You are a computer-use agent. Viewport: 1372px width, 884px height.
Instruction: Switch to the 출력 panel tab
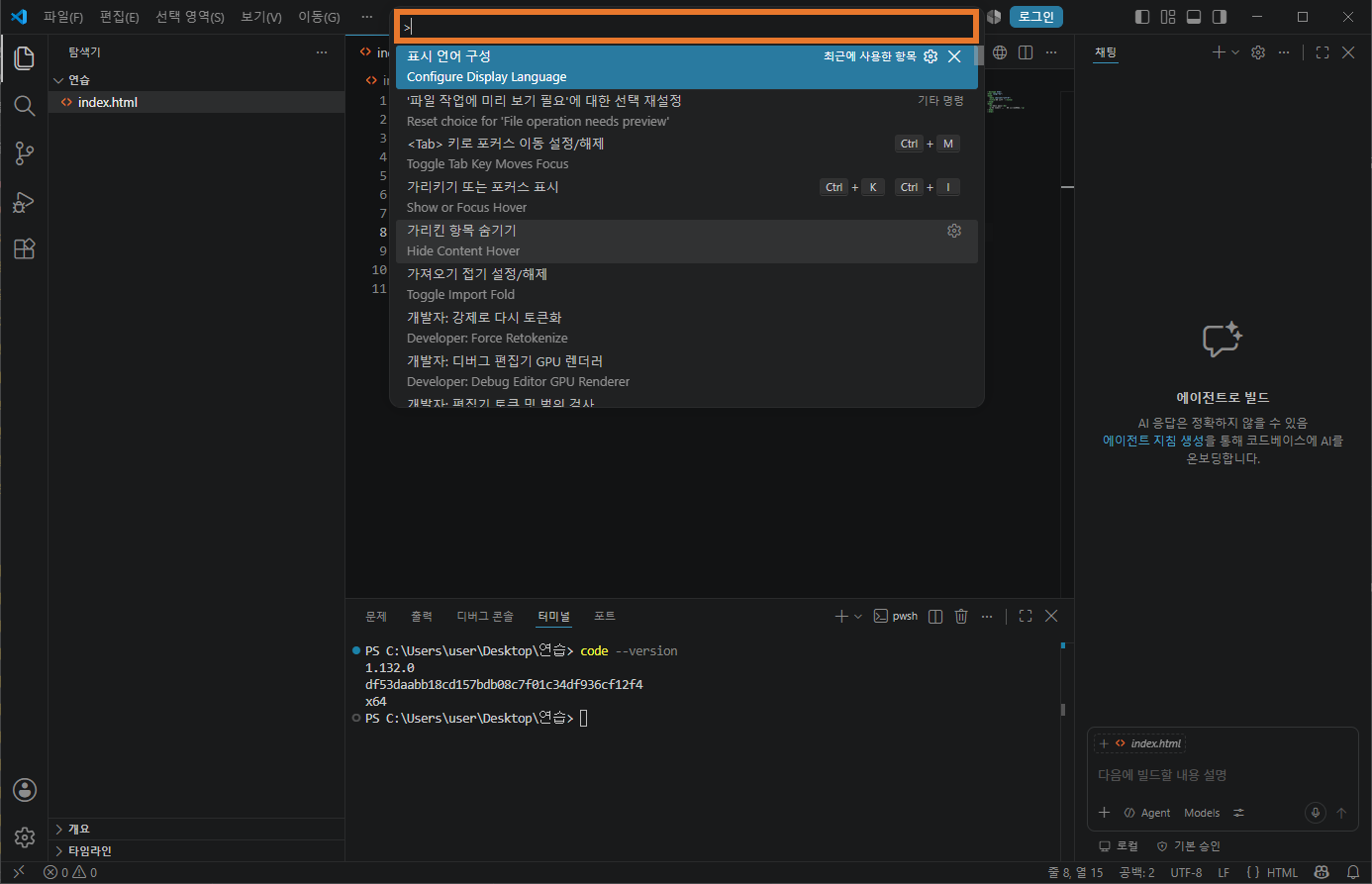pyautogui.click(x=422, y=616)
